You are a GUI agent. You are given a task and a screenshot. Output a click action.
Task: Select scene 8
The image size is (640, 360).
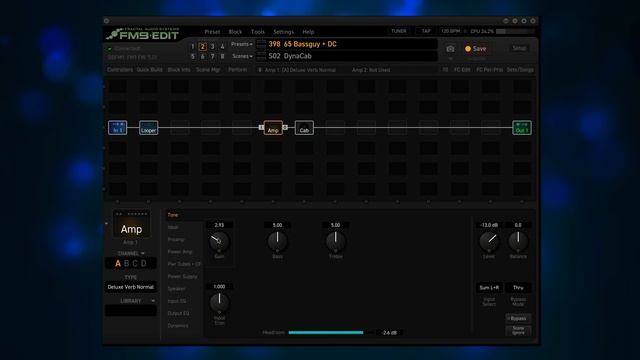[222, 56]
